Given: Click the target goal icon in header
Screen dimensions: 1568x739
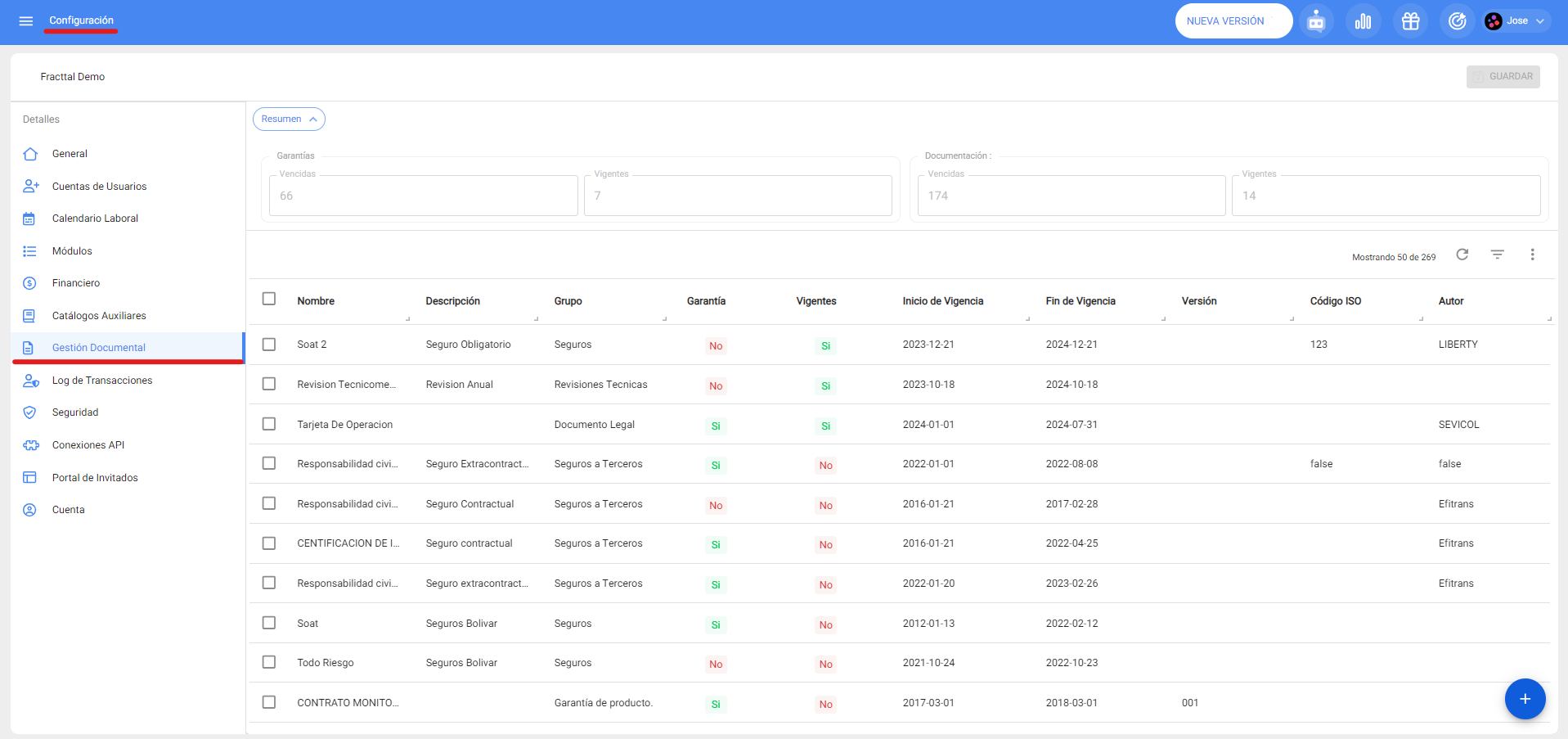Looking at the screenshot, I should coord(1457,21).
